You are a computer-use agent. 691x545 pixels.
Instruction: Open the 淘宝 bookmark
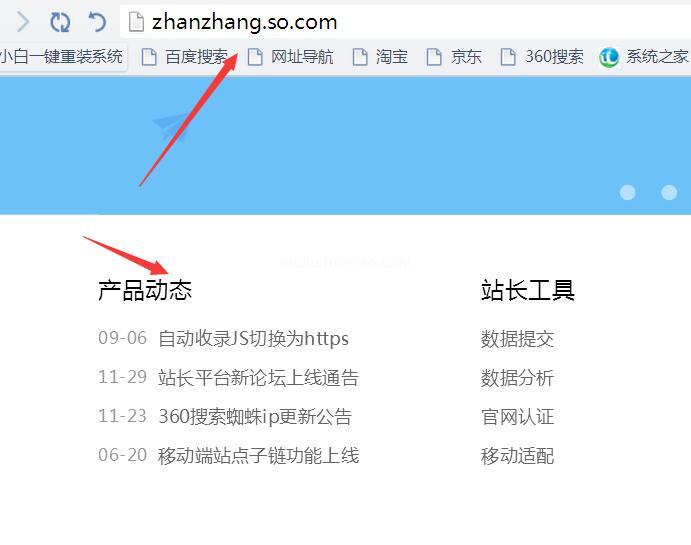380,57
